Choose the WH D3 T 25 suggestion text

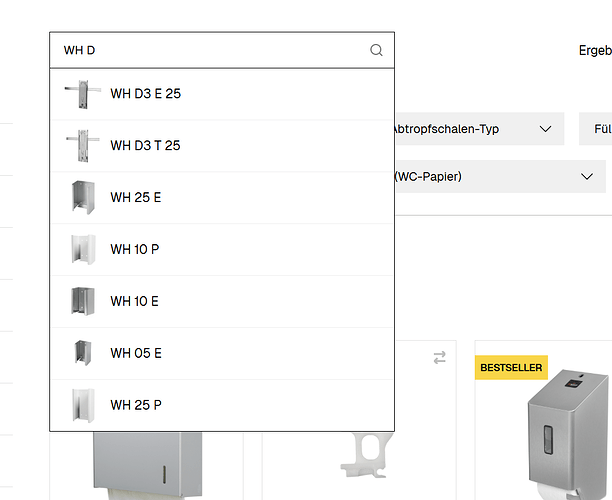pos(146,146)
